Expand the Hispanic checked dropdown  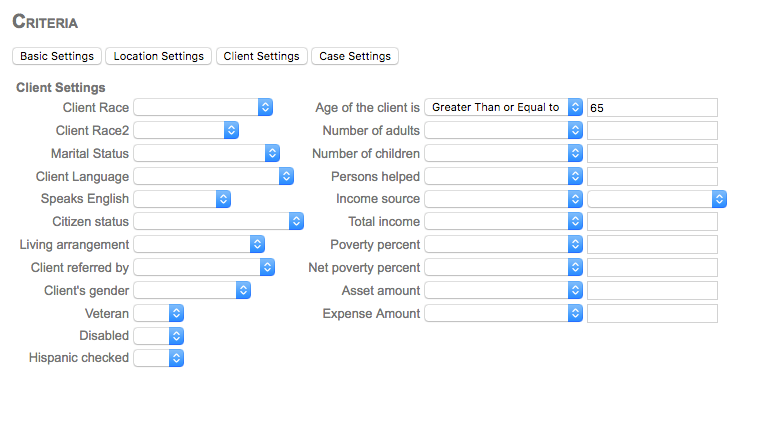pos(158,357)
